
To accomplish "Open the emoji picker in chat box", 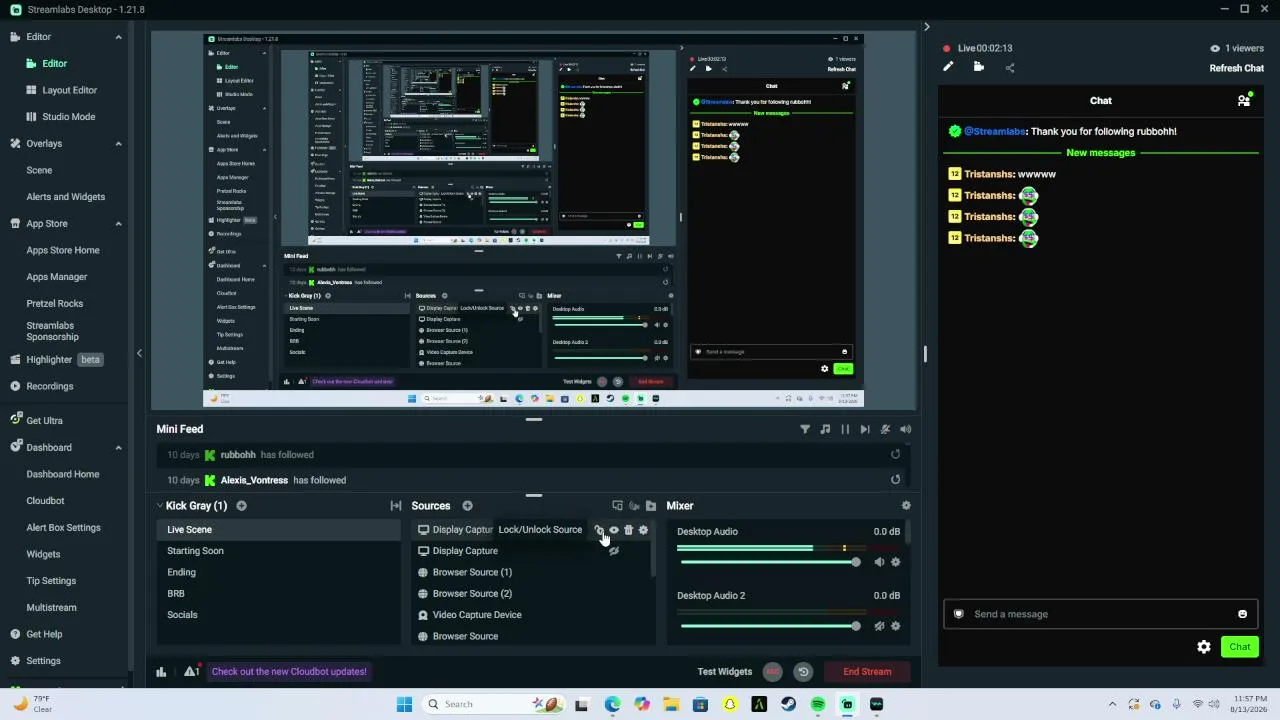I will coord(1243,614).
